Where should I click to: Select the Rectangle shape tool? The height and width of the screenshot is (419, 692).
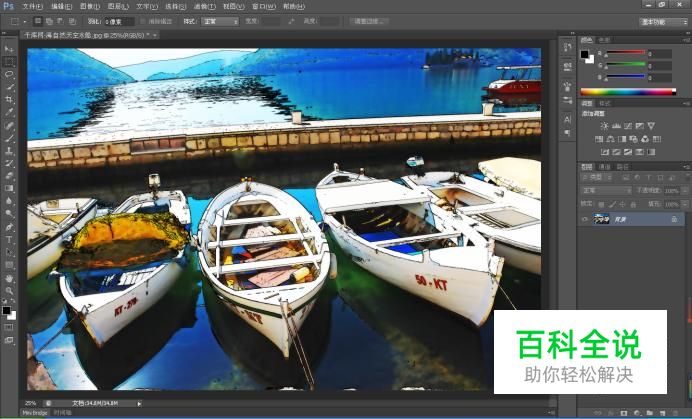point(9,265)
